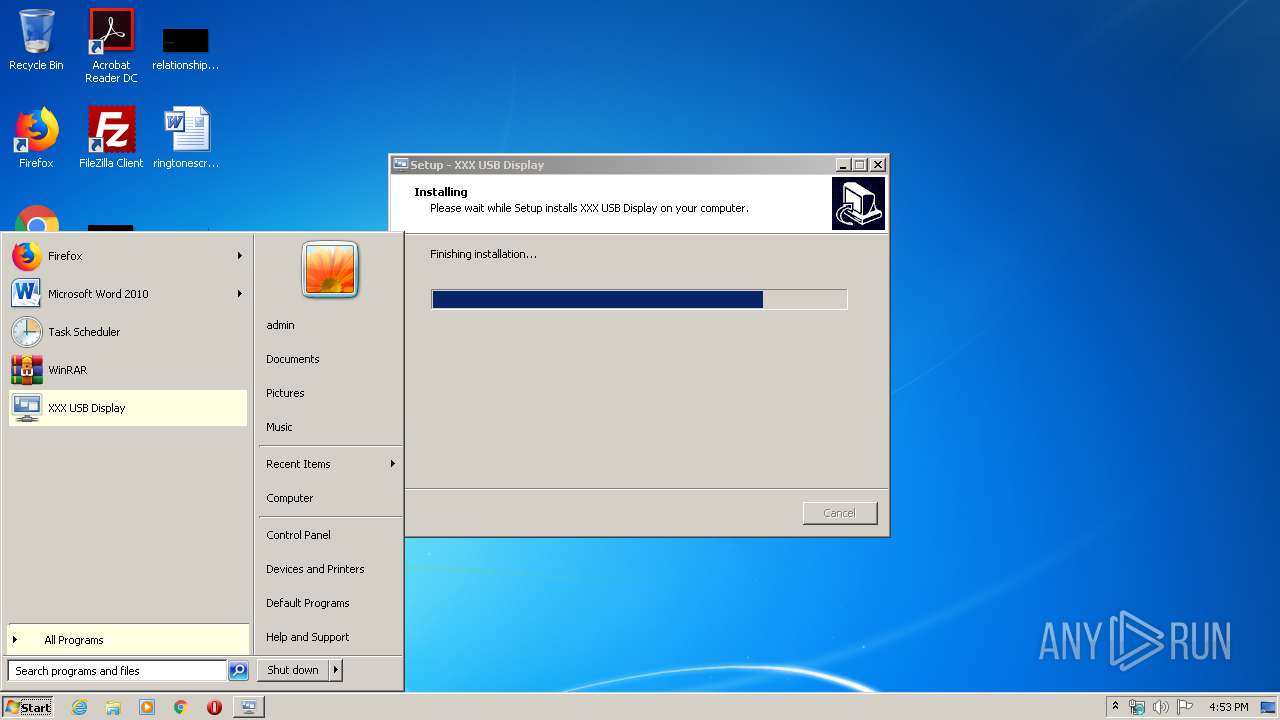Click the Setup installer computer icon

point(858,204)
